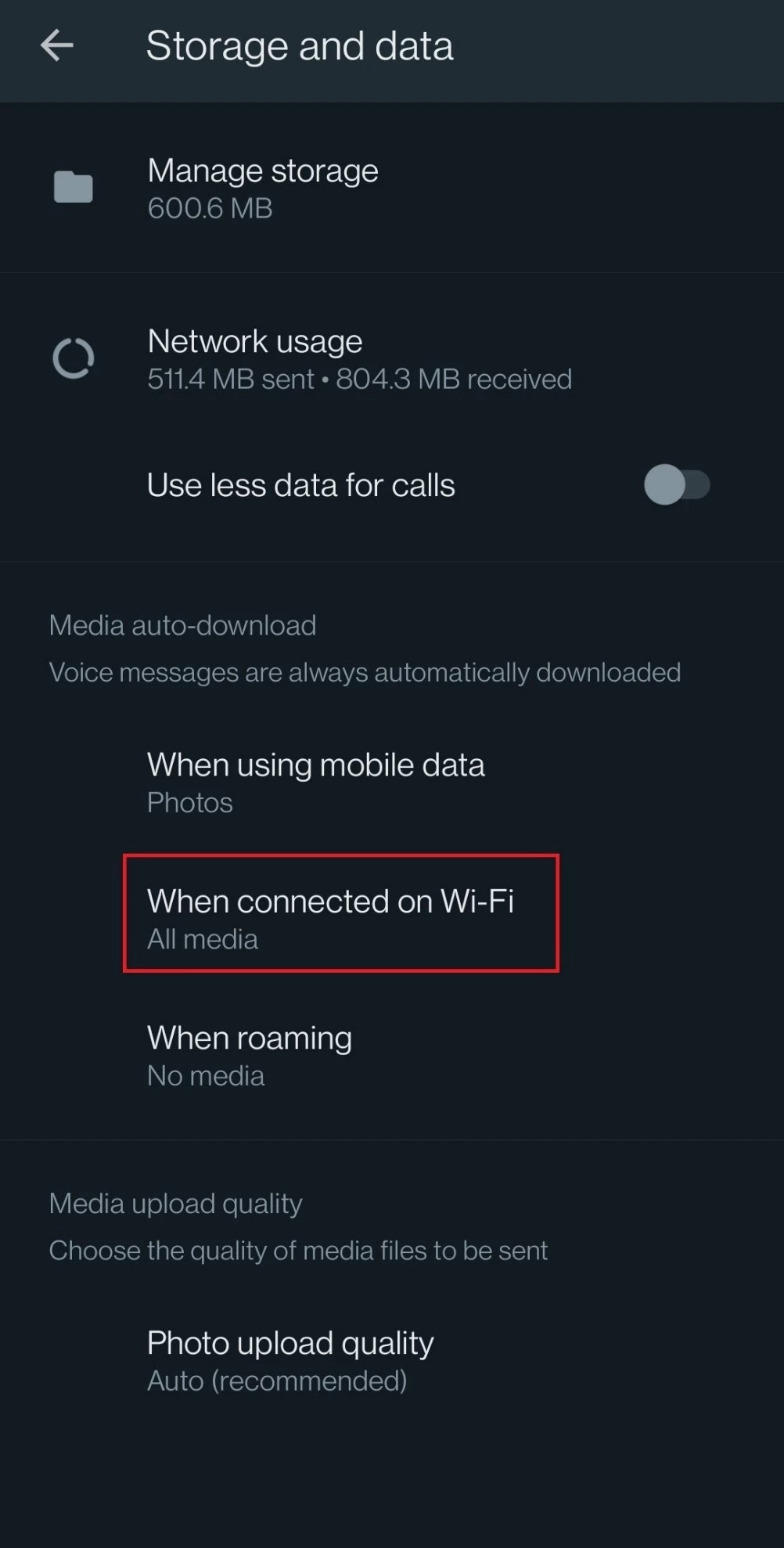Screen dimensions: 784x1548
Task: Tap the No media roaming value
Action: click(206, 1076)
